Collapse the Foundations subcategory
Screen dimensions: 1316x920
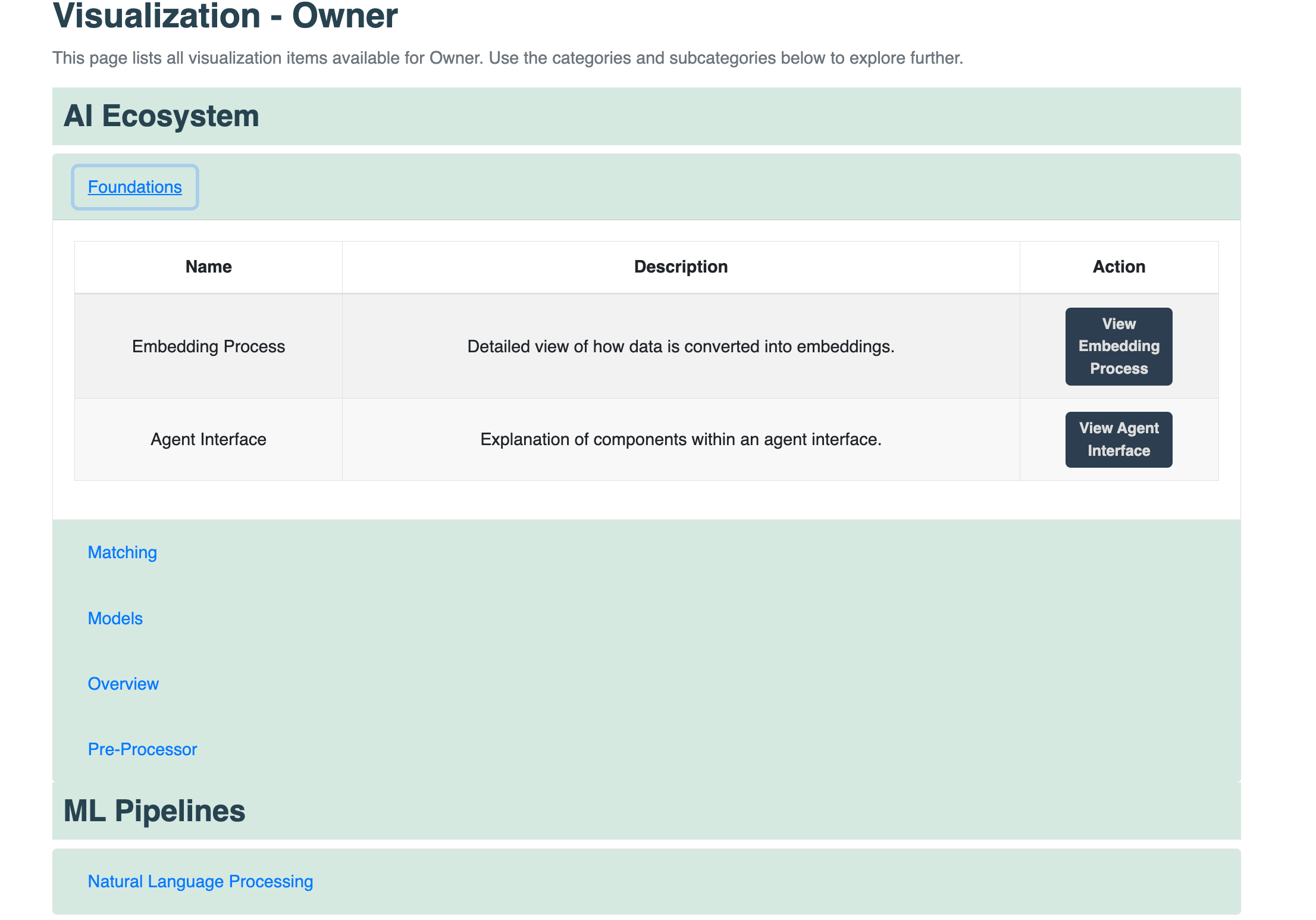coord(134,187)
